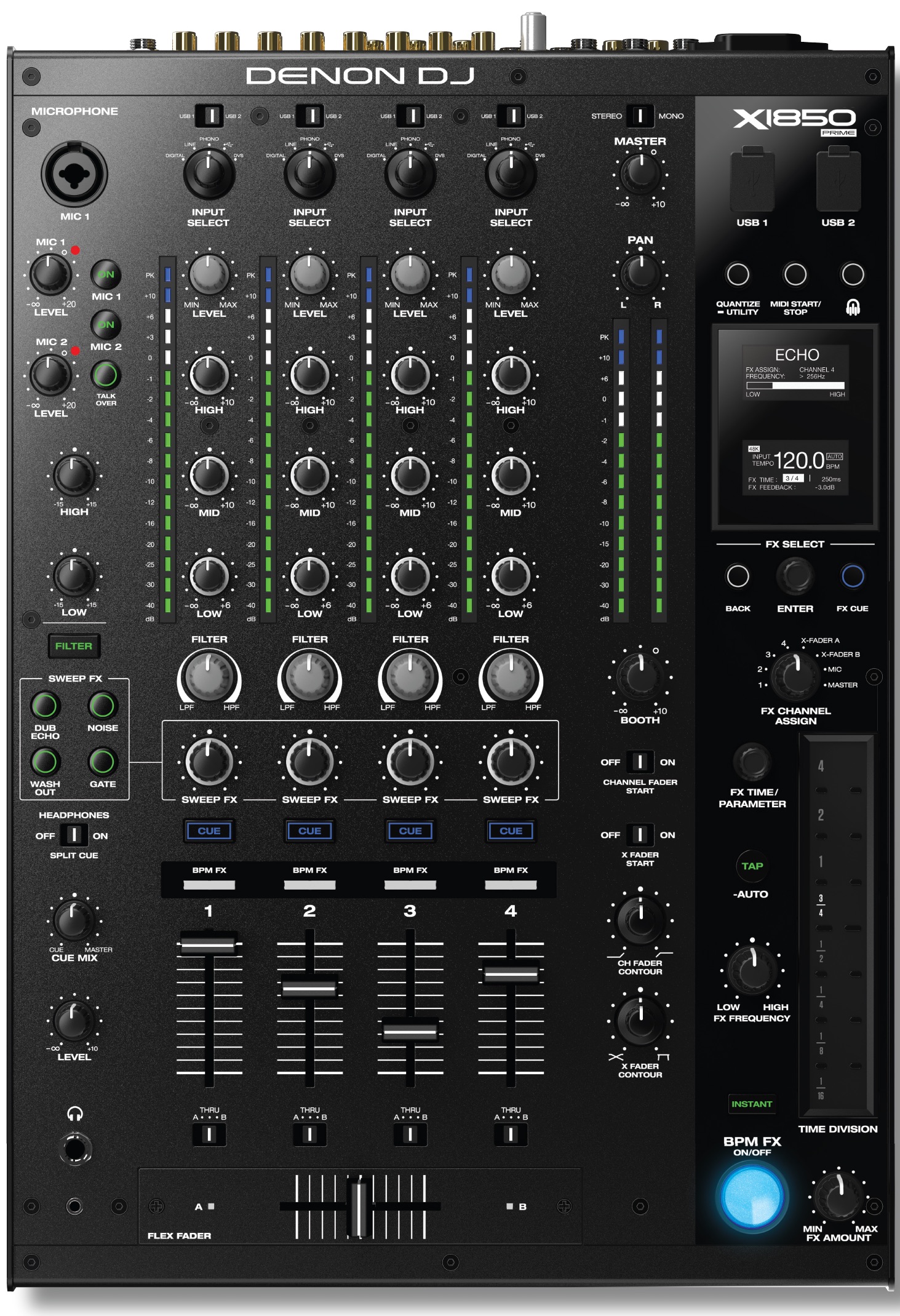Flip channel 3 USB 1/USB 2 switch
Viewport: 900px width, 1316px height.
pyautogui.click(x=410, y=116)
